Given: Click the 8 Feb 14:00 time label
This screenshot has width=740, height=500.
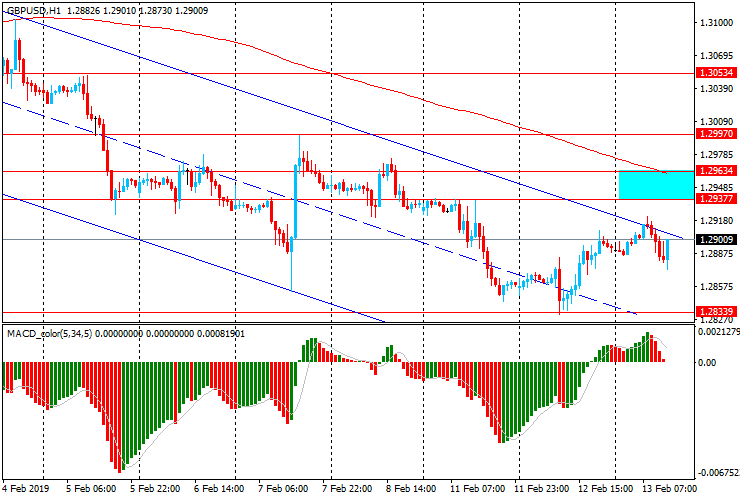Looking at the screenshot, I should click(411, 490).
